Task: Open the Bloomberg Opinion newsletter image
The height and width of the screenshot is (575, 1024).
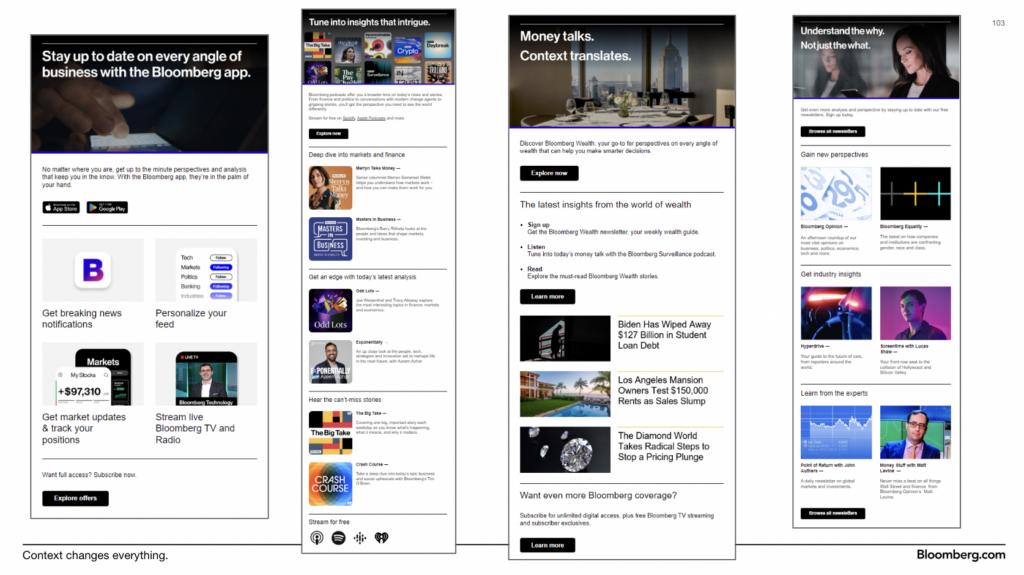Action: click(836, 193)
